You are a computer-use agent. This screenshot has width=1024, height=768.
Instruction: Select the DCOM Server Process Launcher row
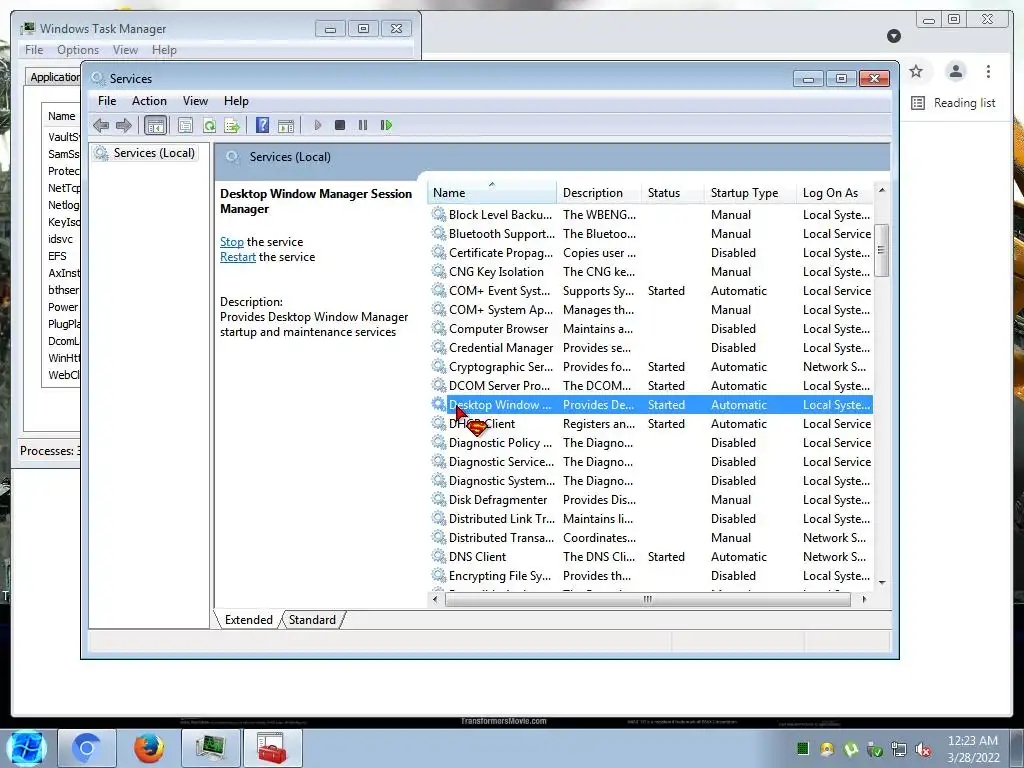[651, 385]
